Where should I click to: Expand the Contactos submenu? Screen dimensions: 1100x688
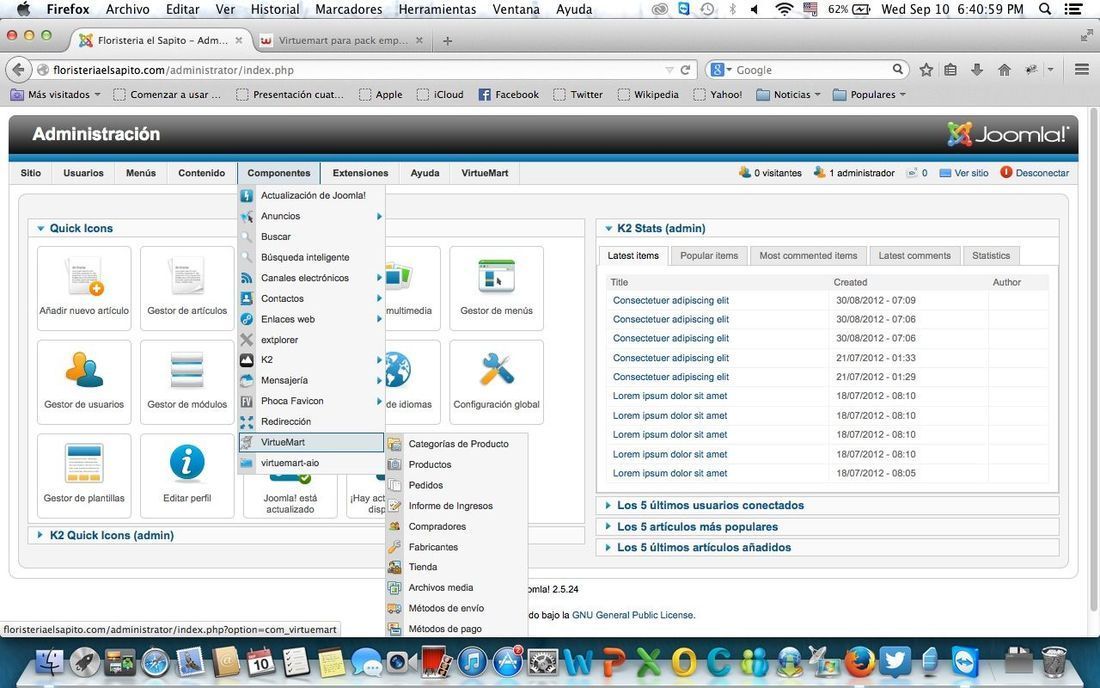pyautogui.click(x=311, y=298)
